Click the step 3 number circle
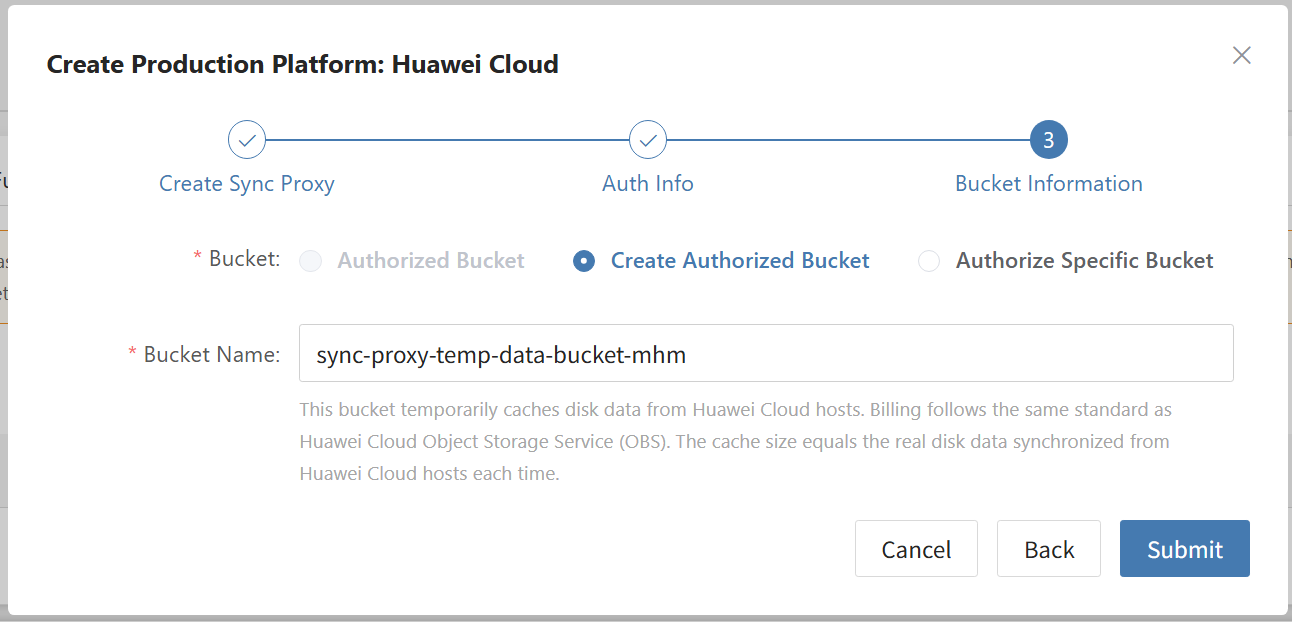Viewport: 1292px width, 622px height. pos(1048,140)
